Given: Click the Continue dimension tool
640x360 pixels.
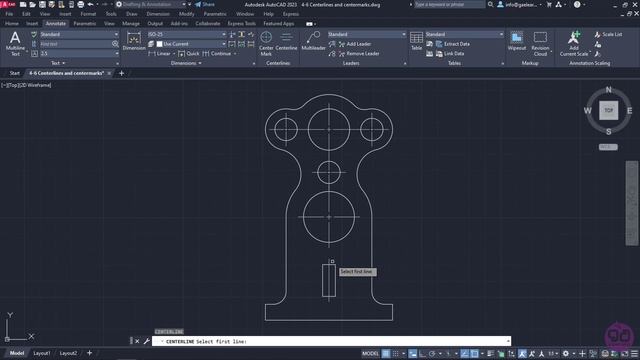Looking at the screenshot, I should [x=217, y=53].
